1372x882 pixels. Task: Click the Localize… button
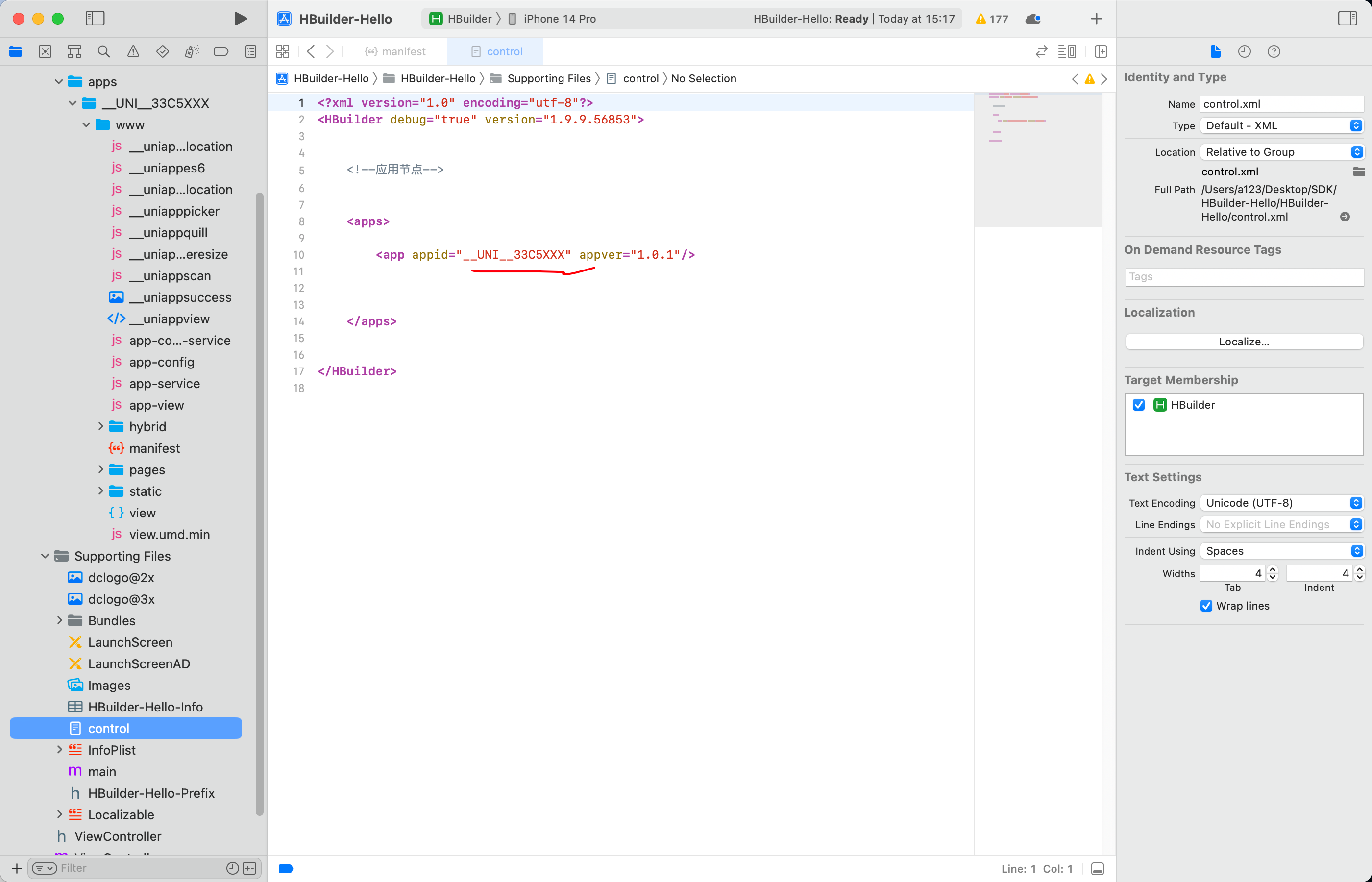(x=1243, y=342)
